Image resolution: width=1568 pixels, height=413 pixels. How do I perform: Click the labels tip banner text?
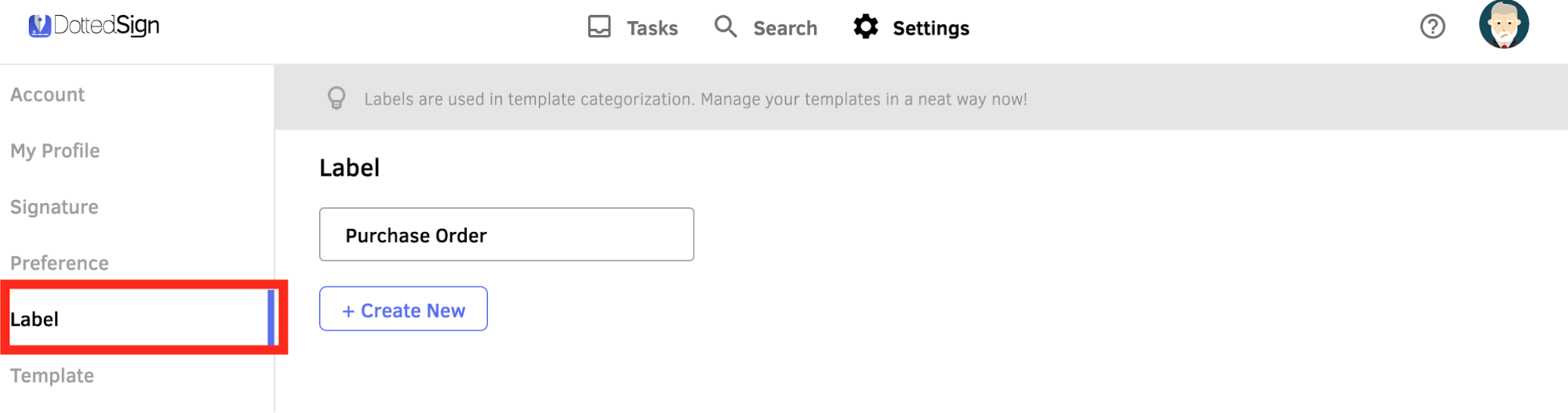696,100
